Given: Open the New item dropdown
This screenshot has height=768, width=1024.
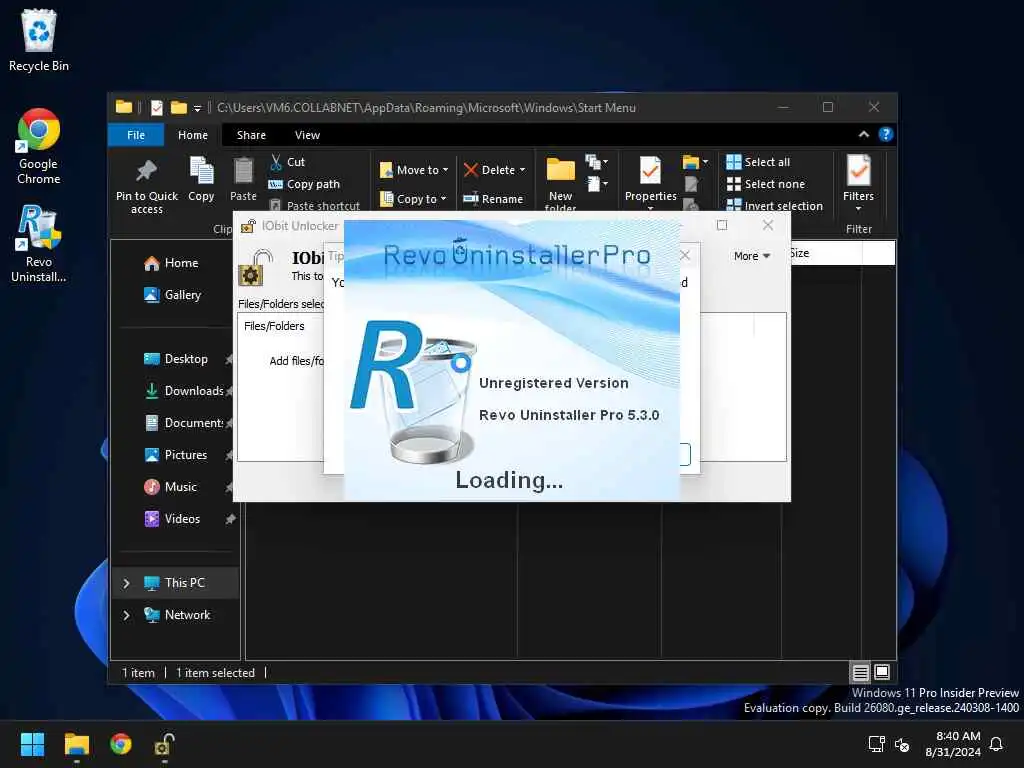Looking at the screenshot, I should (597, 161).
